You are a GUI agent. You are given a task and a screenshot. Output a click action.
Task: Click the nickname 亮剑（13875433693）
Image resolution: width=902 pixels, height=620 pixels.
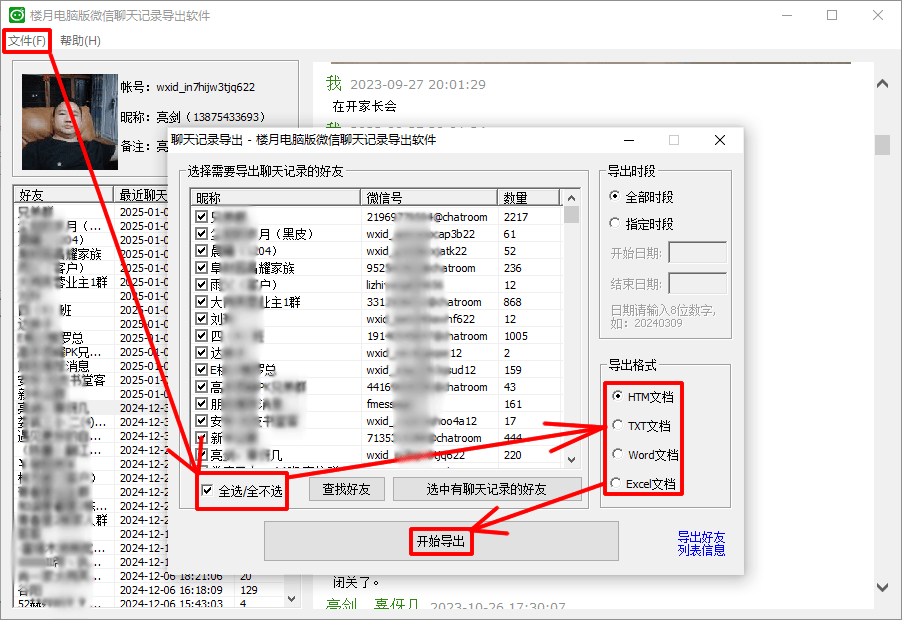point(211,117)
